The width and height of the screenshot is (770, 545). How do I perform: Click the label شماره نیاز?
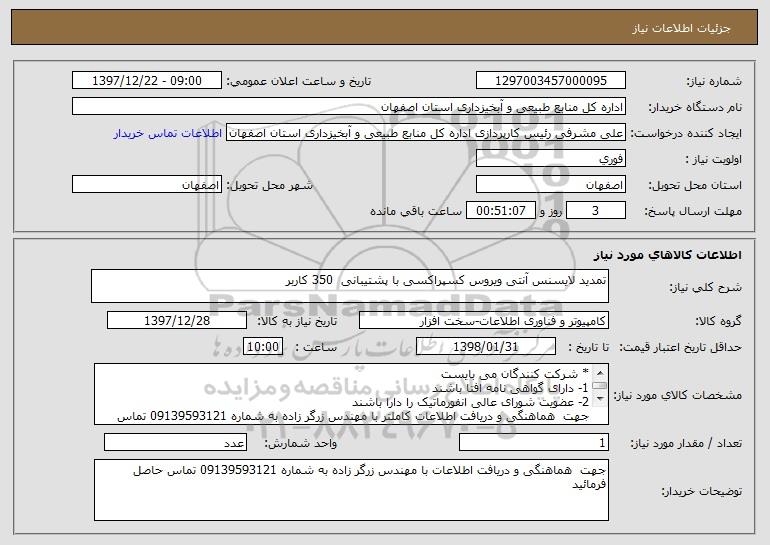[x=714, y=82]
